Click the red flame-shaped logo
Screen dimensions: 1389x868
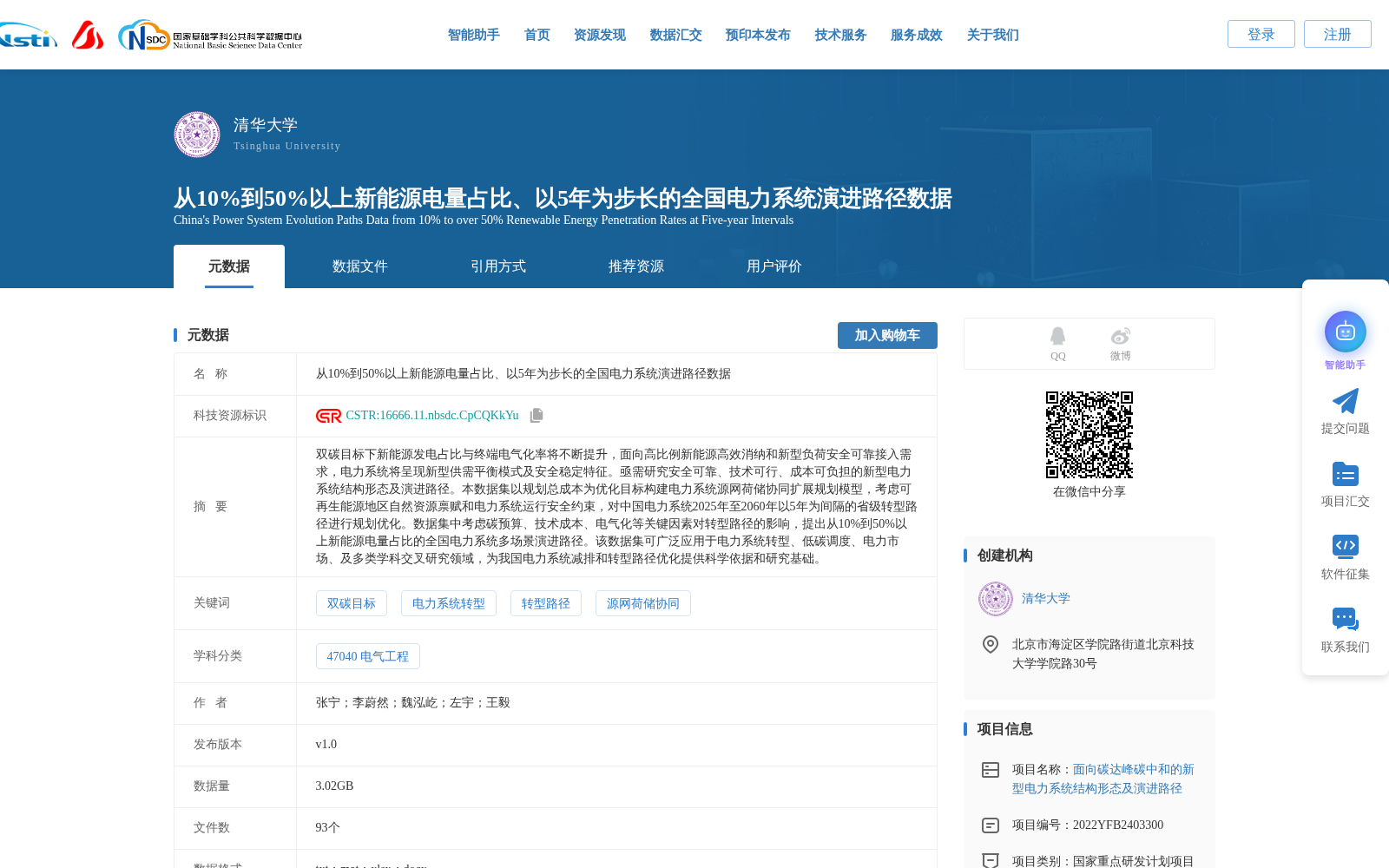tap(88, 35)
